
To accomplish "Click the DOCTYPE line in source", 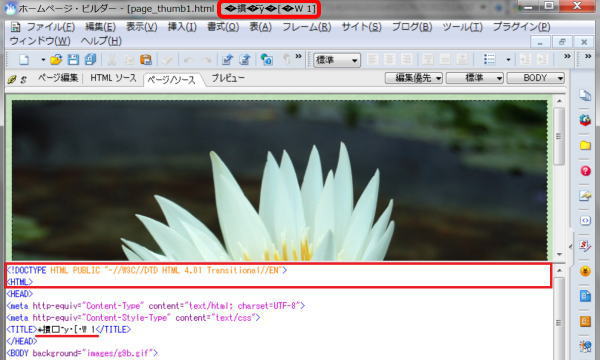I will coord(147,270).
